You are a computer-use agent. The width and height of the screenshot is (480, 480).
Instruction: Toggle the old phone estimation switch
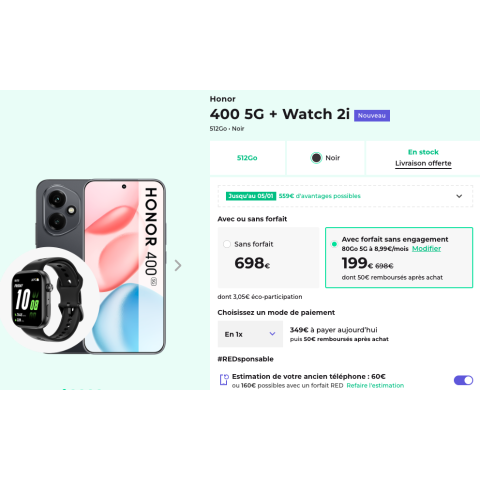coord(463,380)
